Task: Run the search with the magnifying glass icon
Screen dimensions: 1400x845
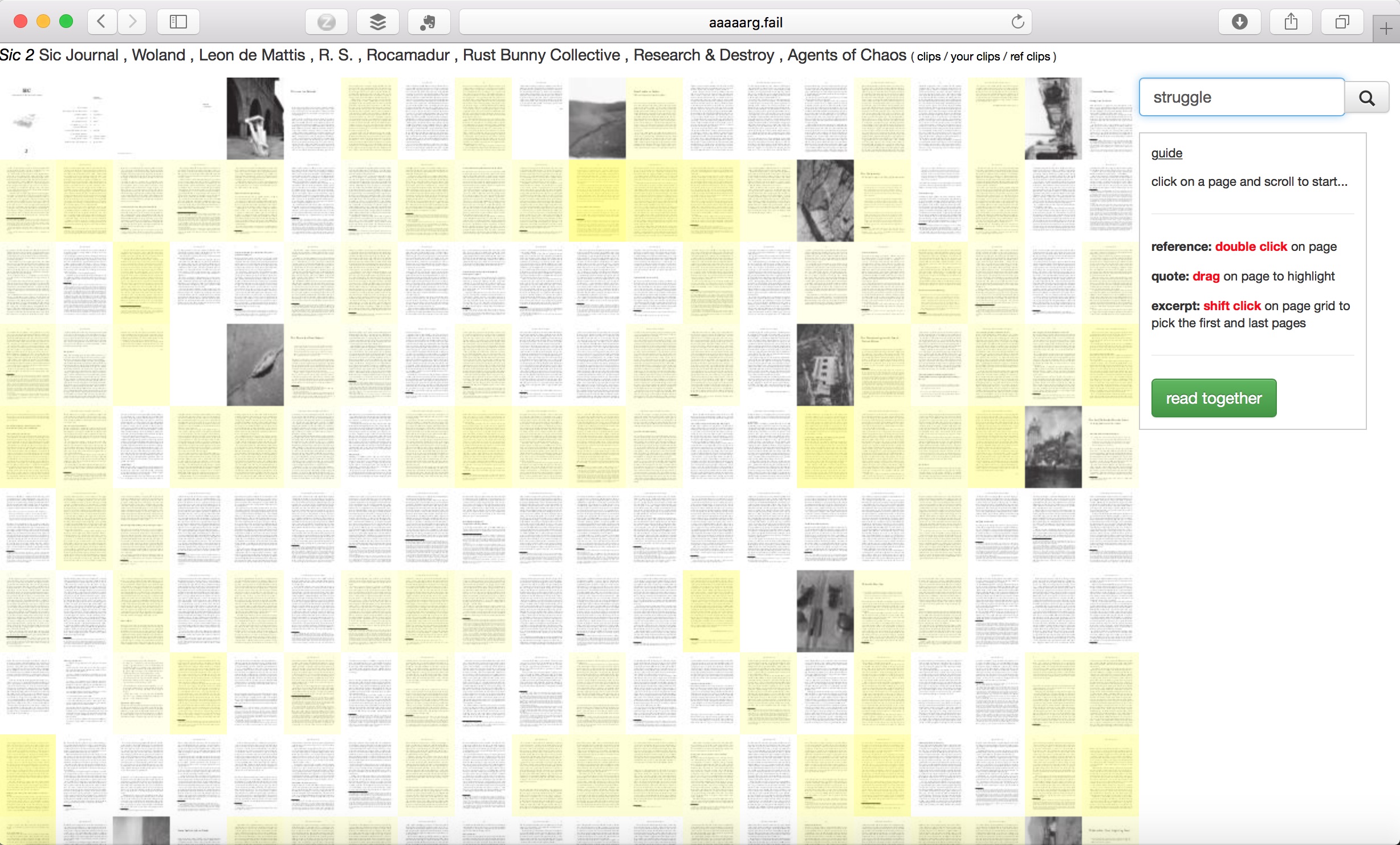Action: (x=1366, y=97)
